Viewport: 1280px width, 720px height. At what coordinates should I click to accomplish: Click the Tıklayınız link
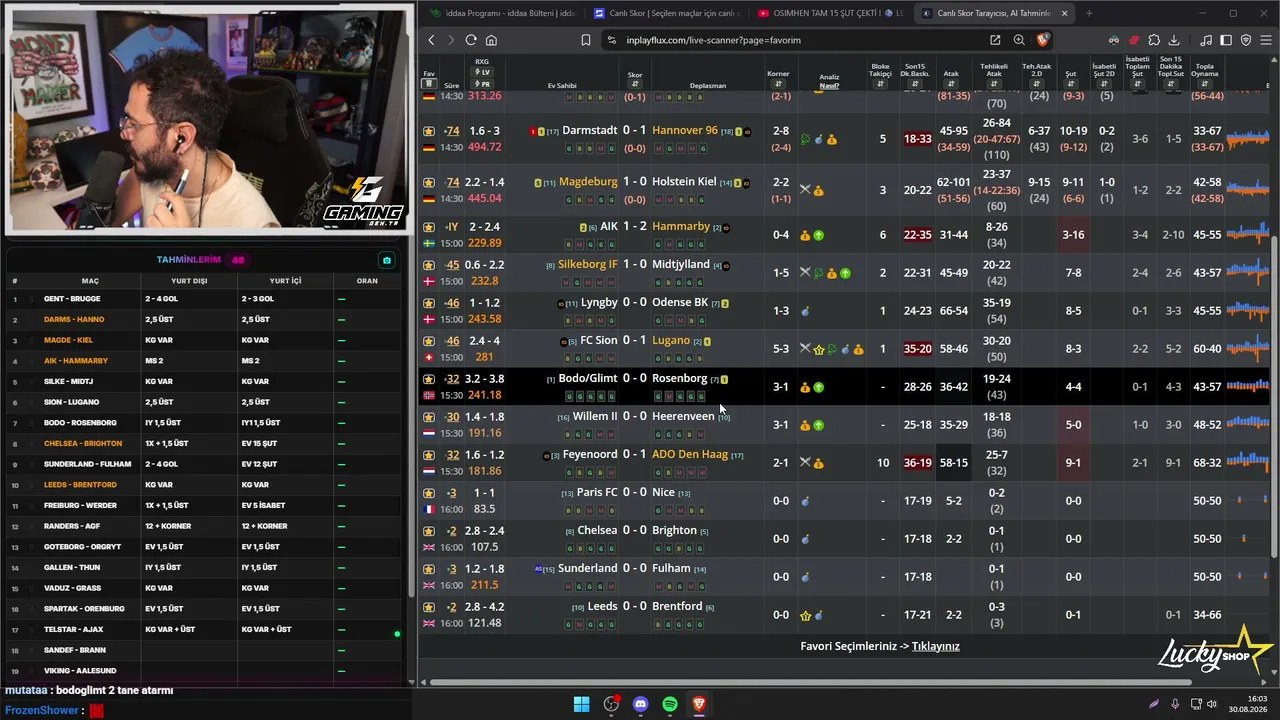(936, 646)
